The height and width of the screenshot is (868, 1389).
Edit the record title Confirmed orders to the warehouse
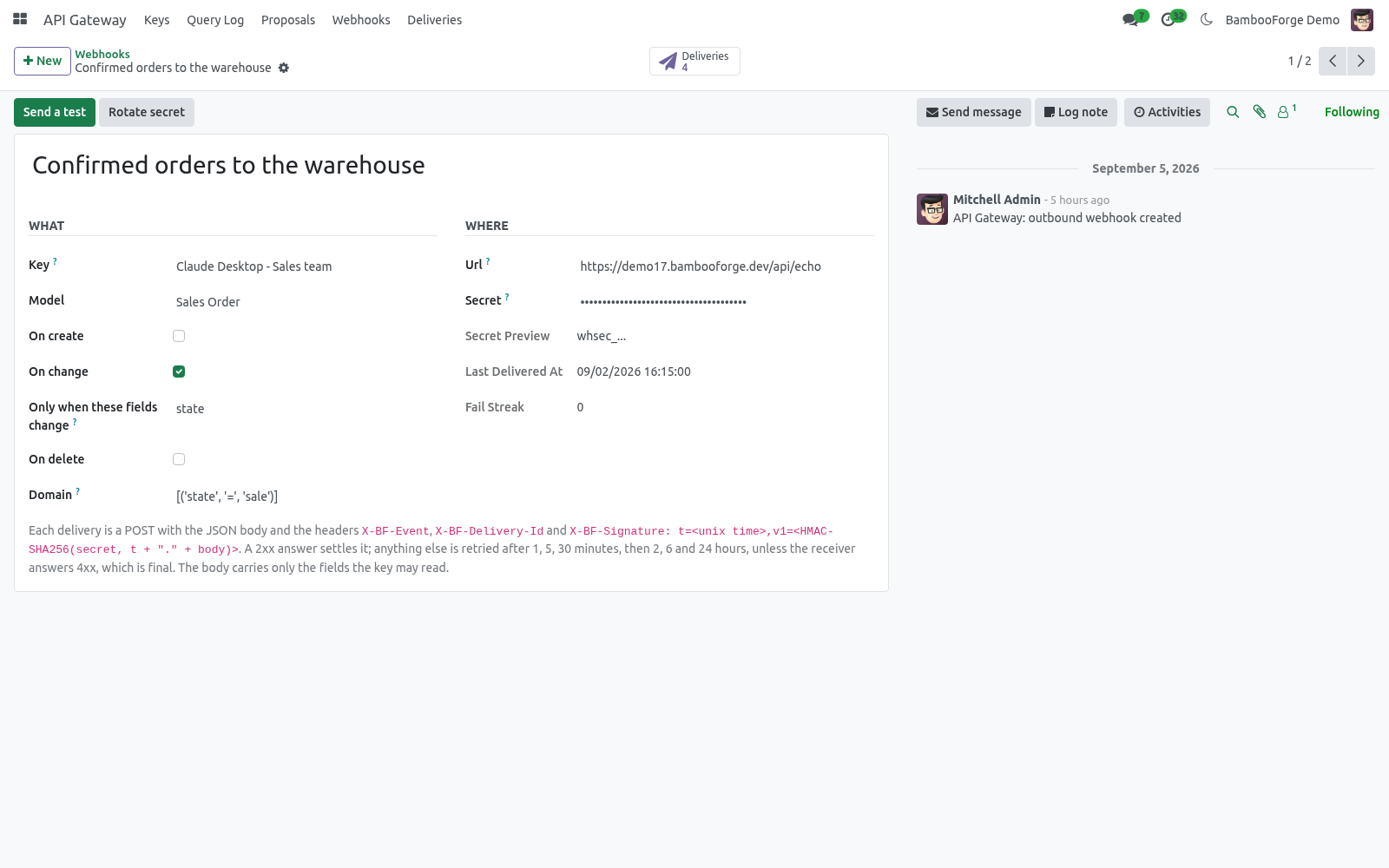point(451,165)
